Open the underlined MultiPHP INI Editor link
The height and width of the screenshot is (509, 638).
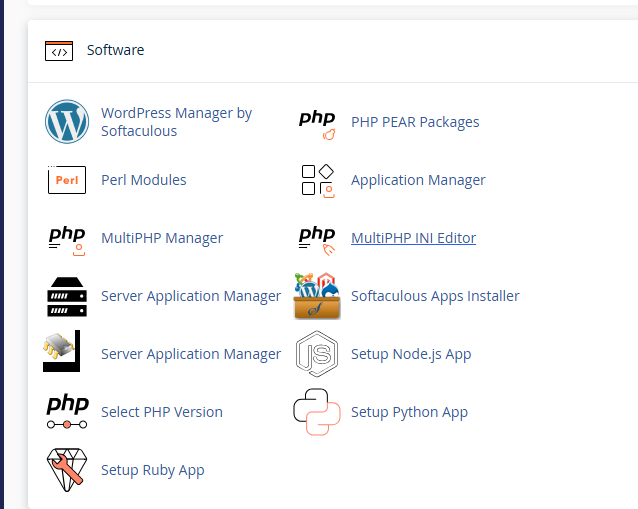[x=413, y=238]
